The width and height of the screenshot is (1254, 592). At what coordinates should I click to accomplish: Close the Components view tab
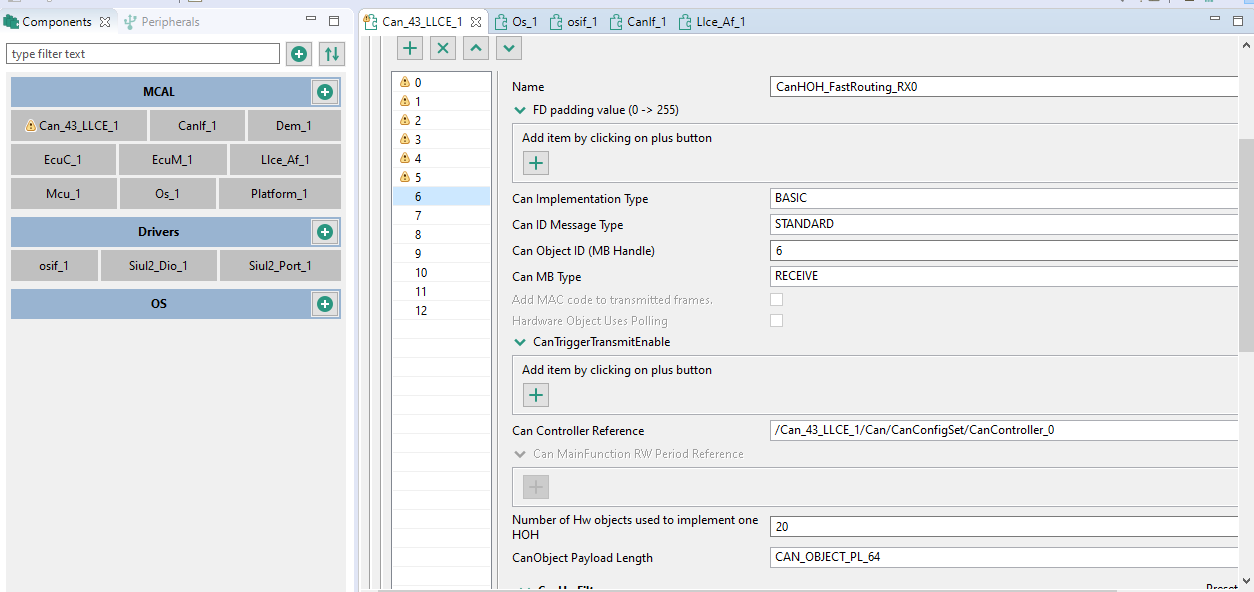click(x=103, y=22)
